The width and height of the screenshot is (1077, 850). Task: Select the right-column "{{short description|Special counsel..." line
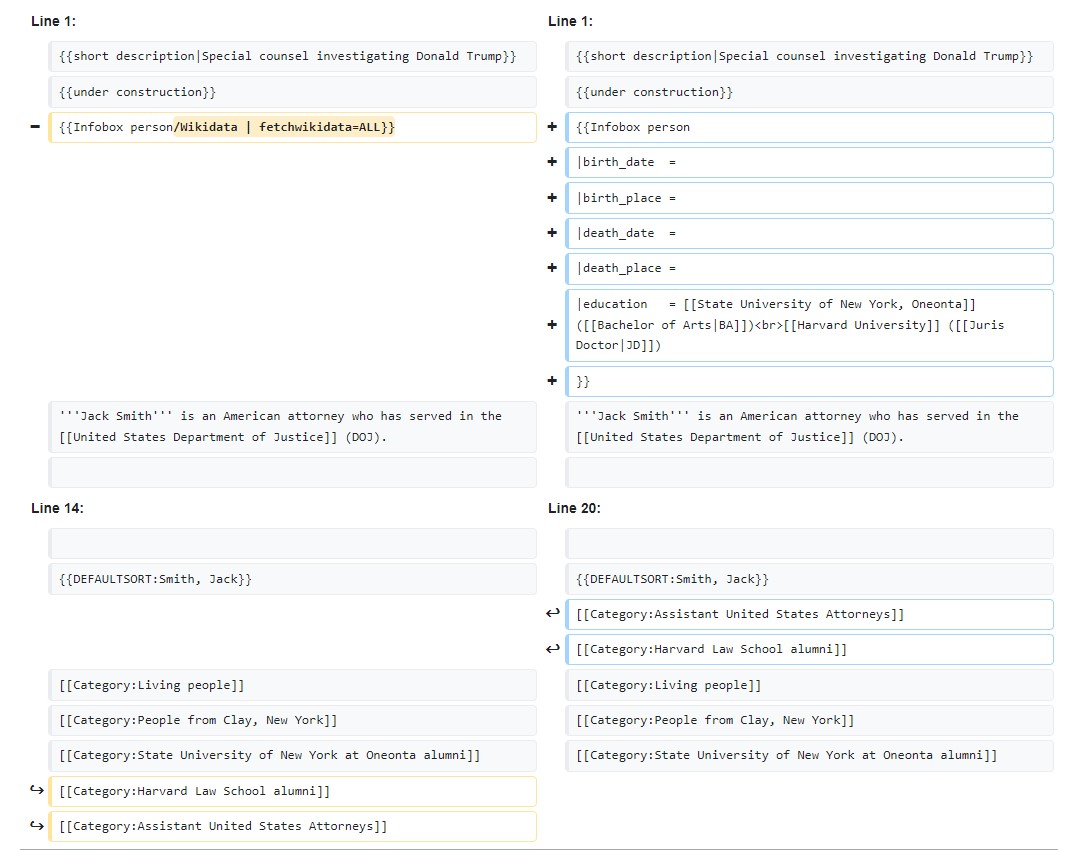(810, 56)
